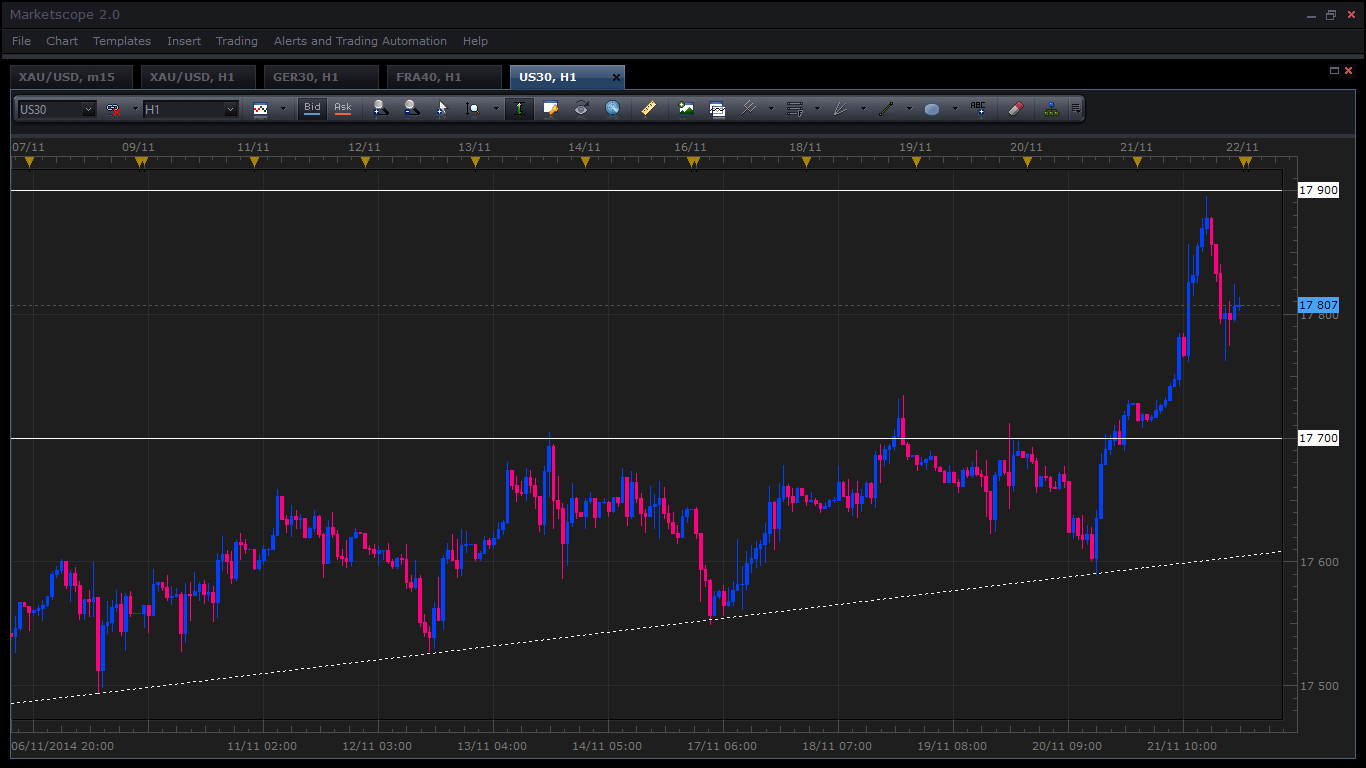Viewport: 1366px width, 768px height.
Task: Click the chart type icon
Action: pos(261,109)
